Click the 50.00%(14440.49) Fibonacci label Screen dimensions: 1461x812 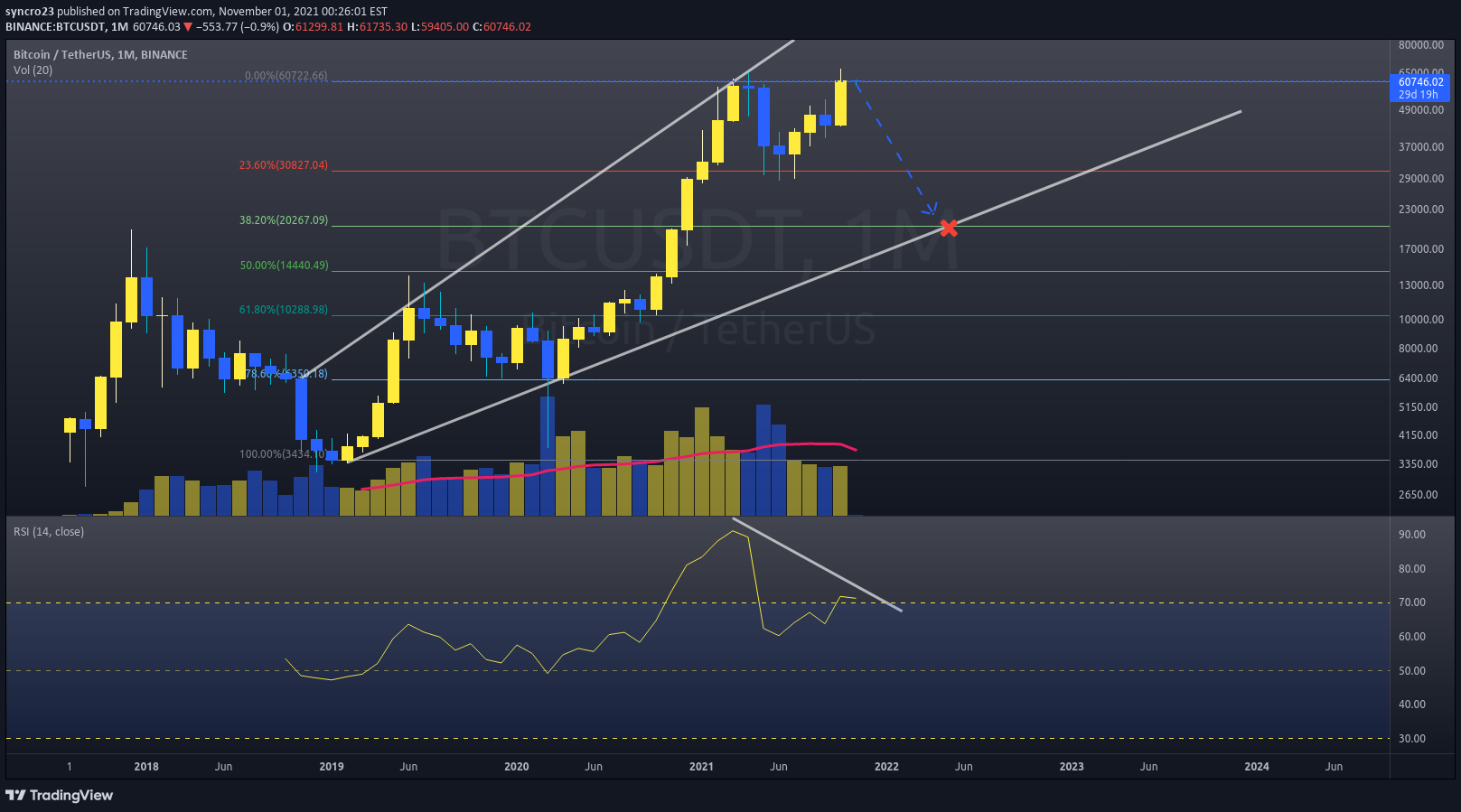(x=284, y=266)
